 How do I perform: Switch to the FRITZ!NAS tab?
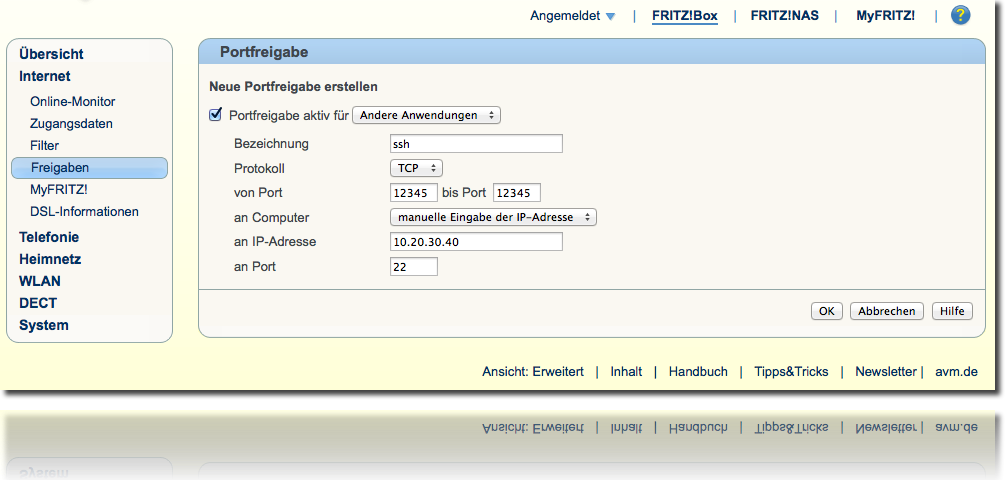(x=784, y=16)
